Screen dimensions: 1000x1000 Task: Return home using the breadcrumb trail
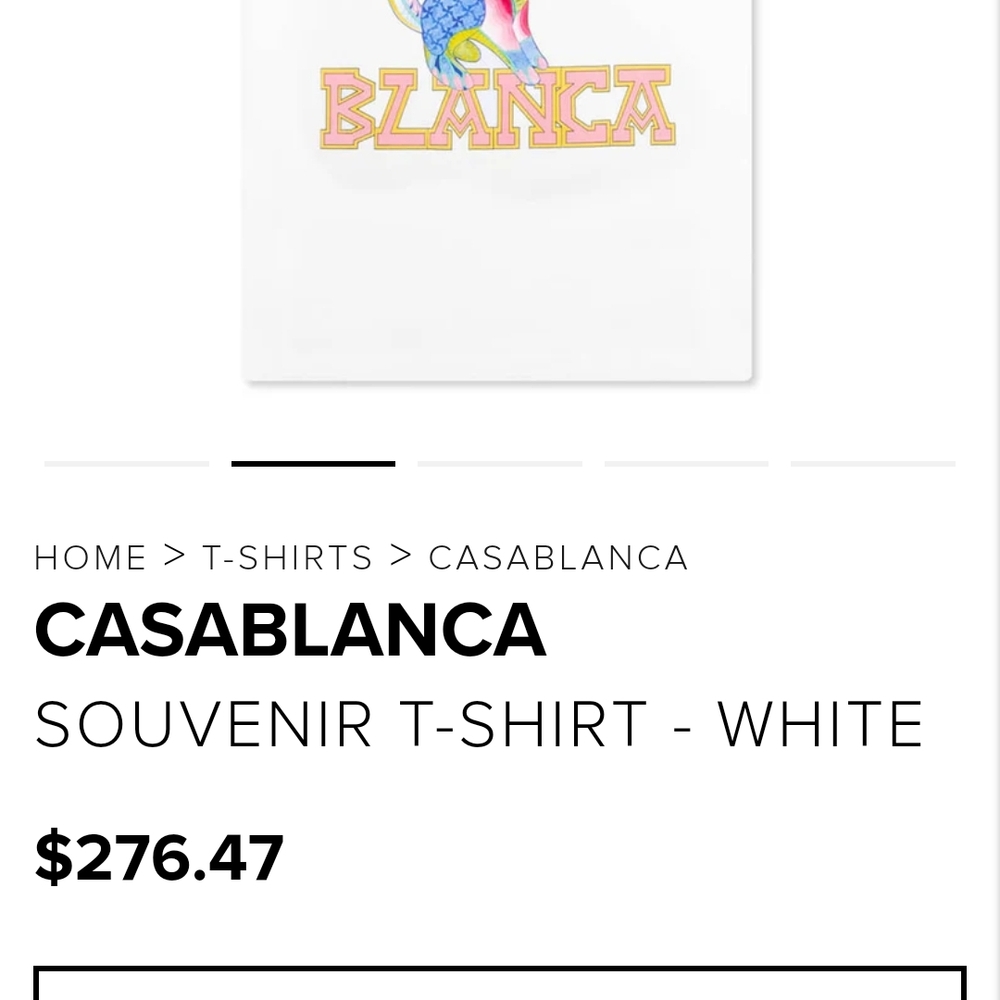[x=89, y=557]
